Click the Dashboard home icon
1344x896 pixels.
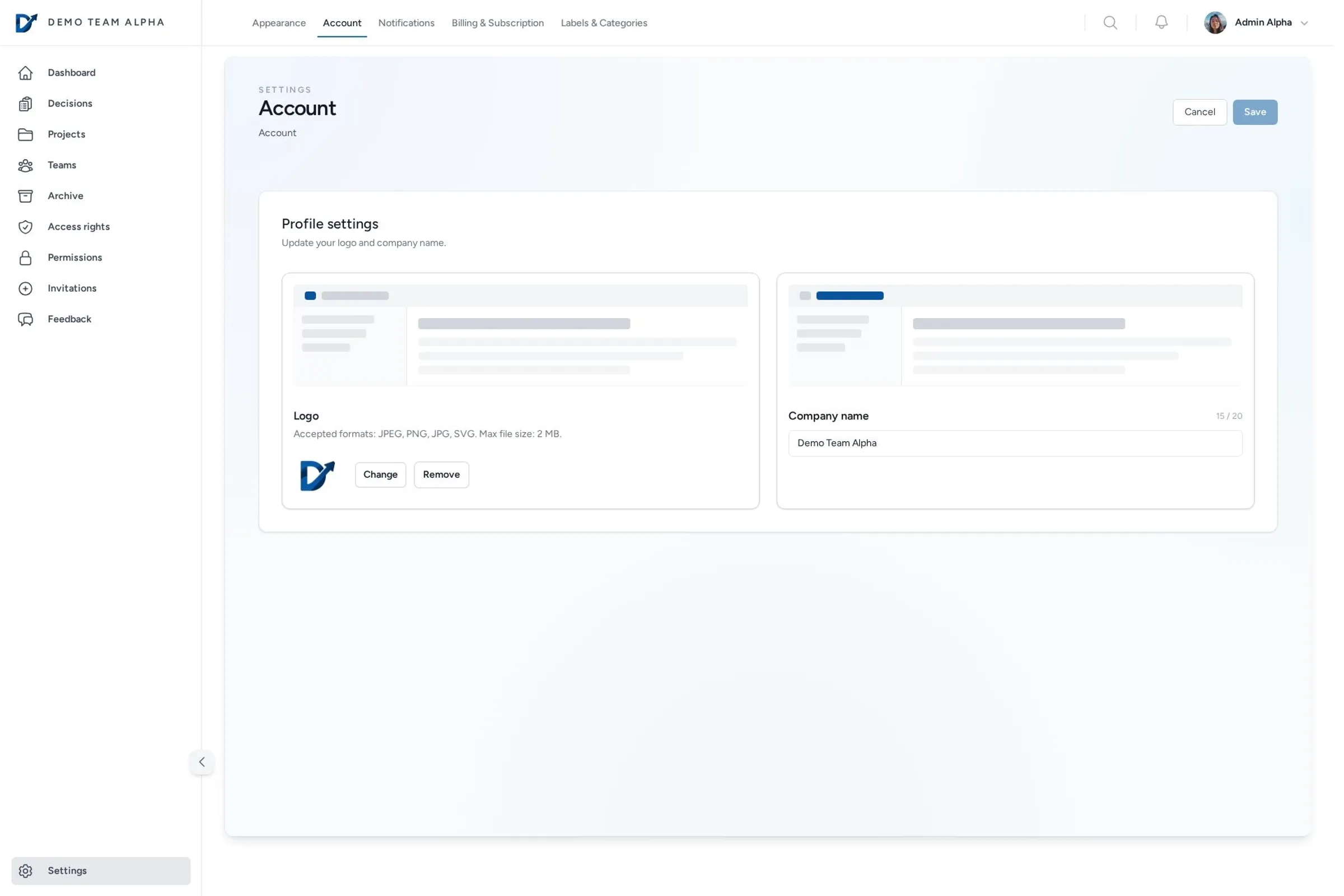25,73
